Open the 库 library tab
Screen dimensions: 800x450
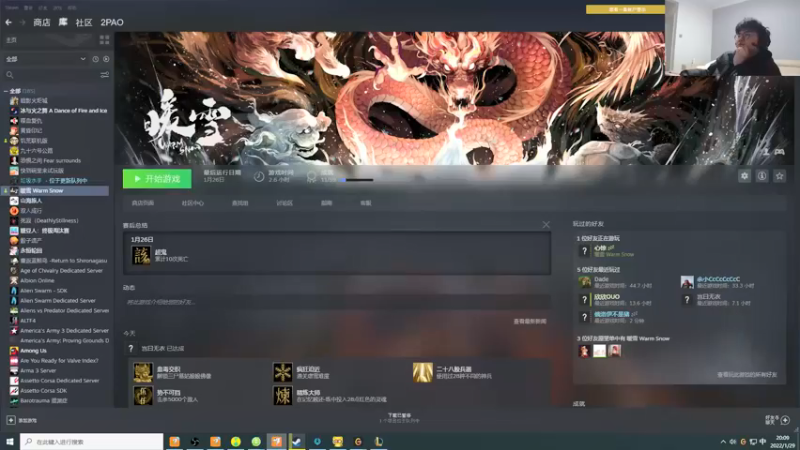tap(63, 22)
